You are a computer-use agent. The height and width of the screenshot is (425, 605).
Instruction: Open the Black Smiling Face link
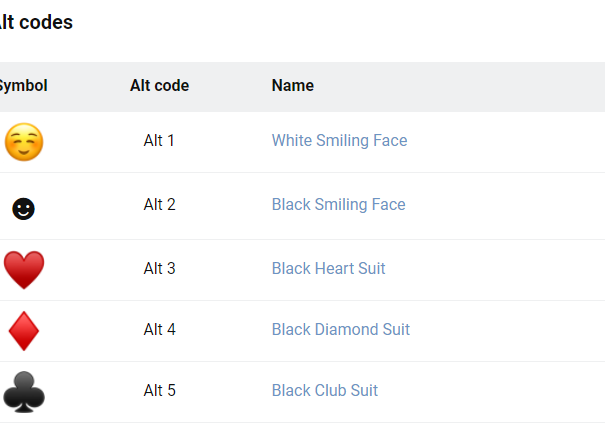pos(338,205)
